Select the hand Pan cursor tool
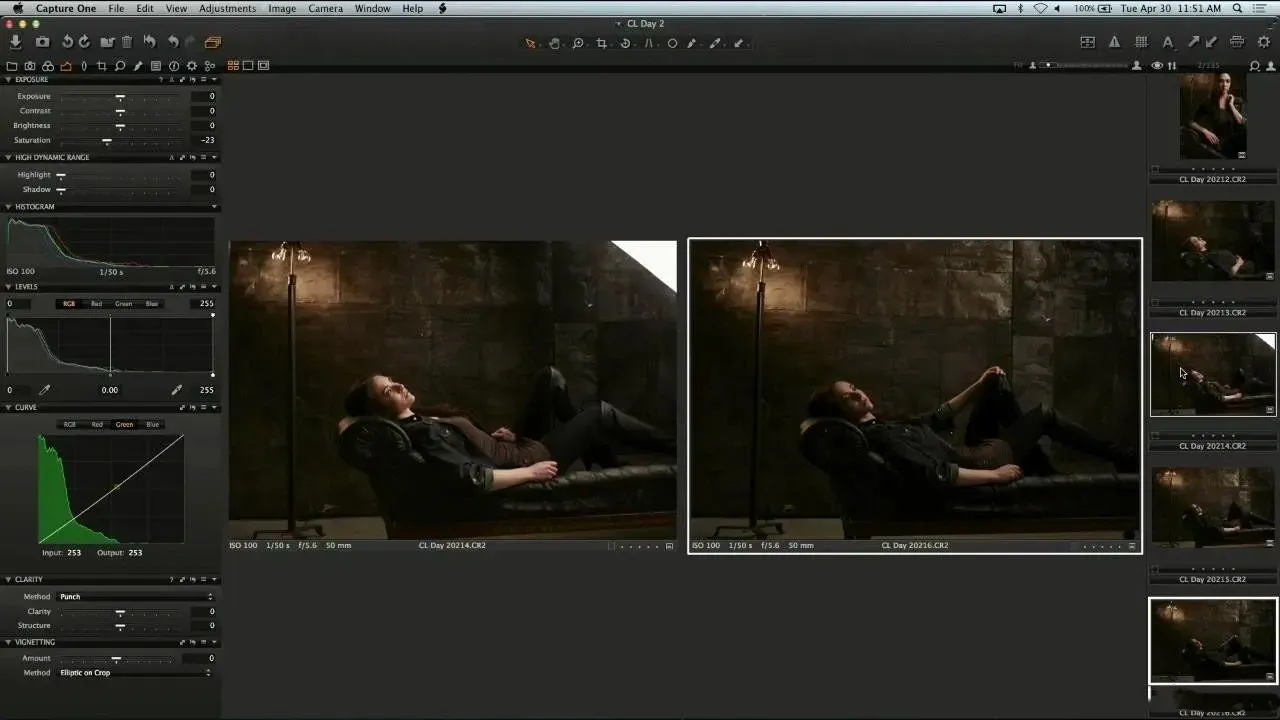 pos(554,43)
